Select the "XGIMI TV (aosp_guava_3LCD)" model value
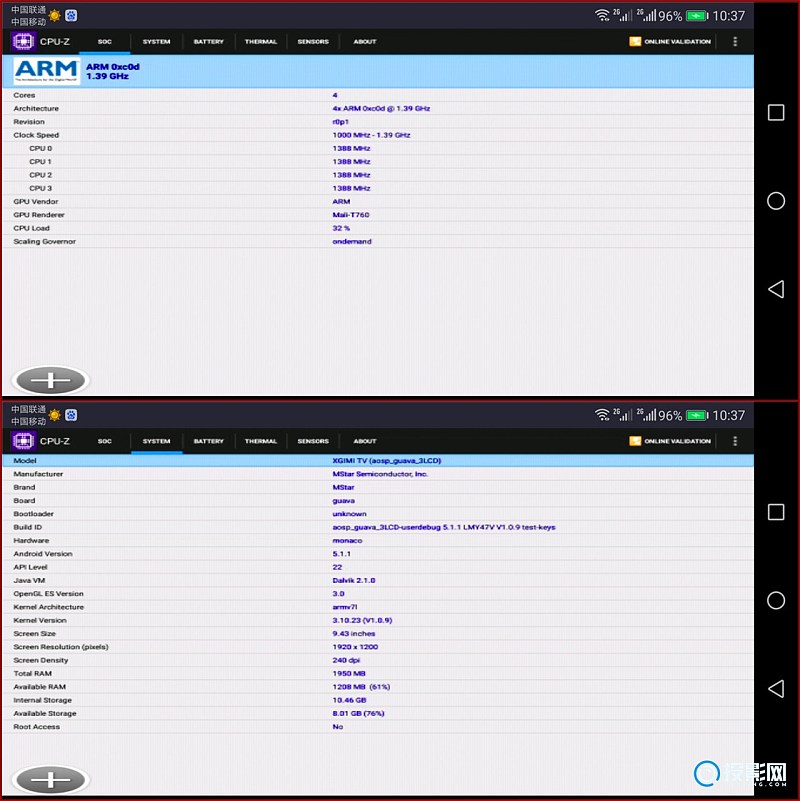Screen dimensions: 800x801 pyautogui.click(x=387, y=460)
